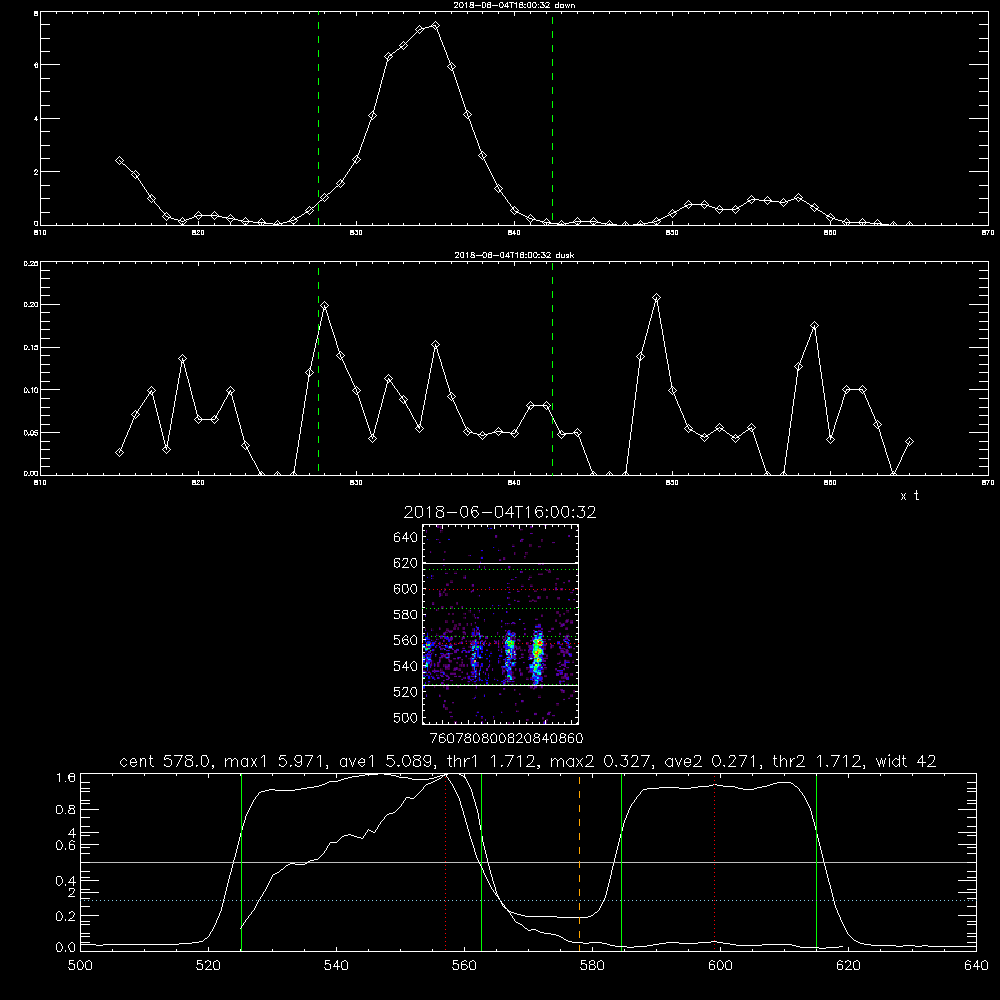Click the dusk plot title text
The width and height of the screenshot is (1000, 1000).
tap(514, 255)
